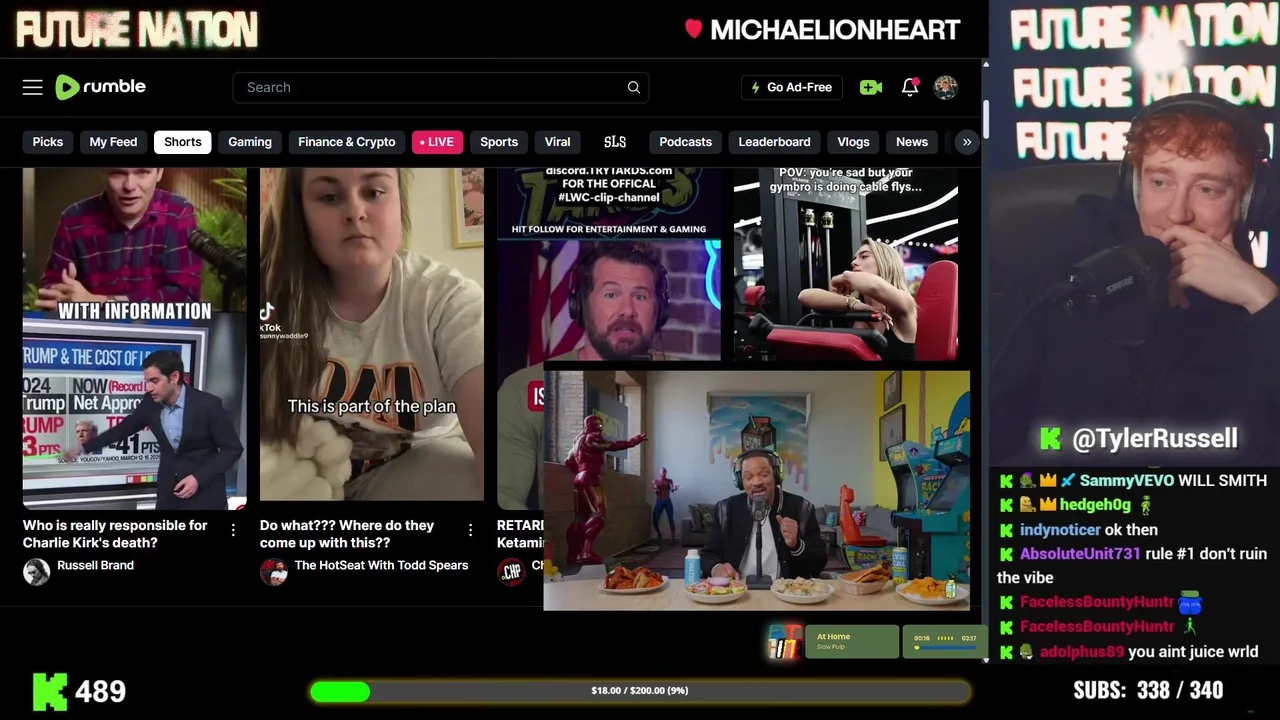The image size is (1280, 720).
Task: Click SammyVEVO's chat message
Action: click(x=1133, y=481)
